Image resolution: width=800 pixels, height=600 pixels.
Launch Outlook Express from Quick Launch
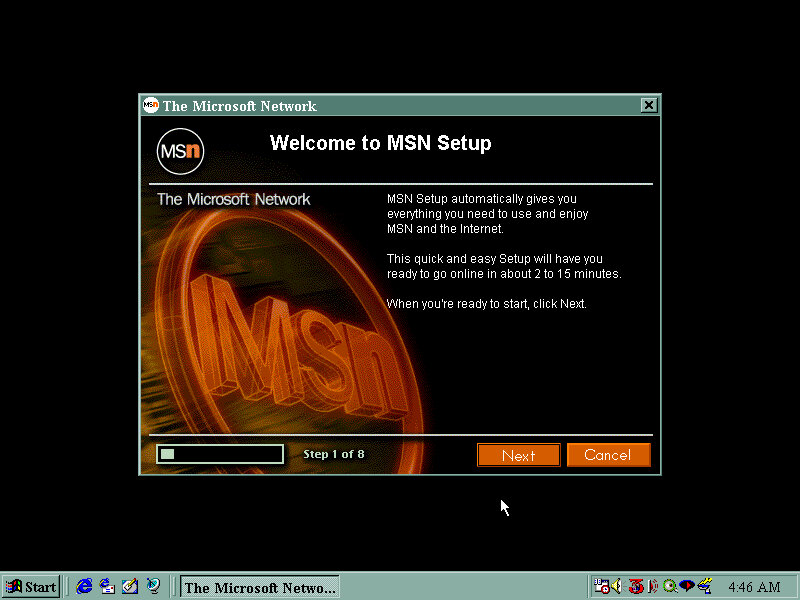(x=108, y=587)
